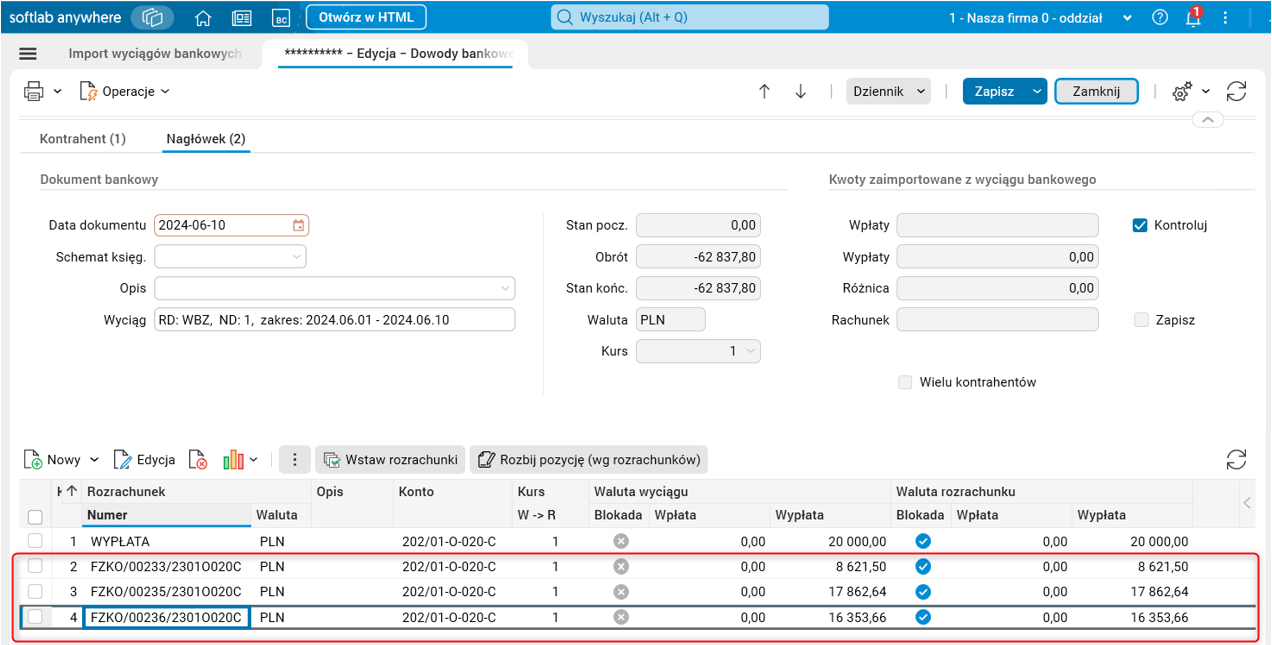Expand the Dziennik dropdown
The width and height of the screenshot is (1272, 645).
[x=888, y=91]
